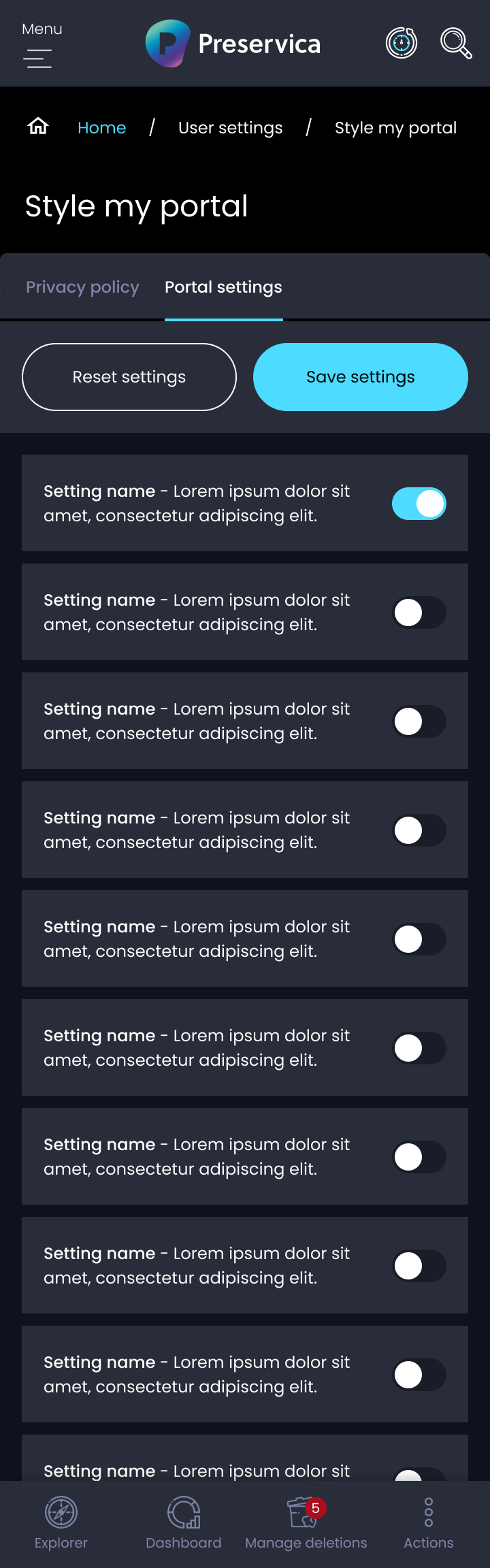This screenshot has width=490, height=1568.
Task: Enable the second setting toggle
Action: 419,612
